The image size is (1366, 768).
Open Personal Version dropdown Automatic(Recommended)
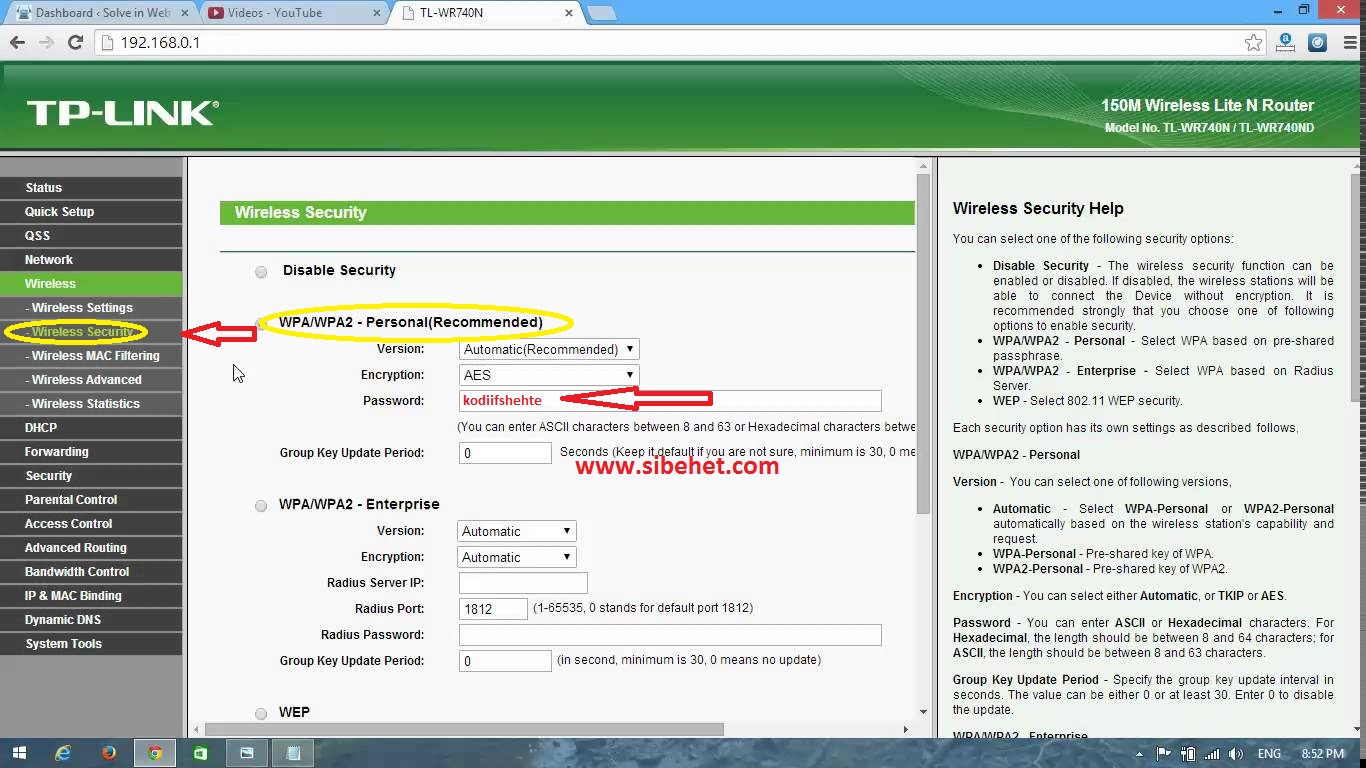(549, 349)
